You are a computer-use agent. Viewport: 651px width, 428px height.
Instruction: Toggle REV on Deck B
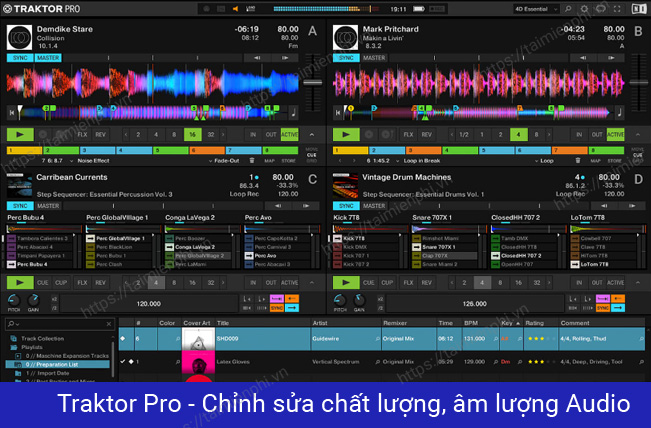pos(426,135)
